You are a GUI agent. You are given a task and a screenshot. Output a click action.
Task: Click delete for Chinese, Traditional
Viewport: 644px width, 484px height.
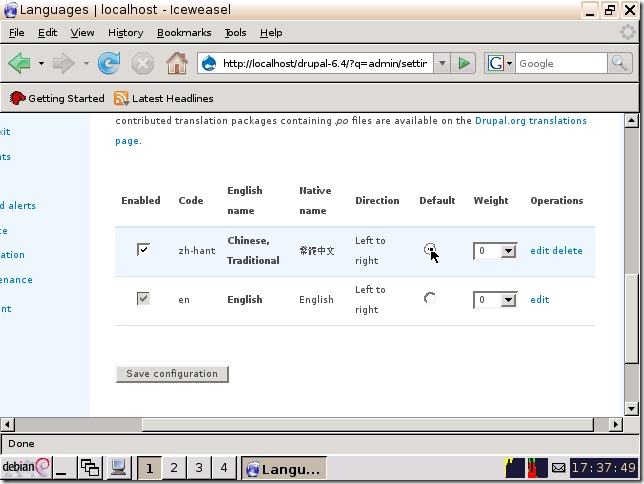pos(568,250)
